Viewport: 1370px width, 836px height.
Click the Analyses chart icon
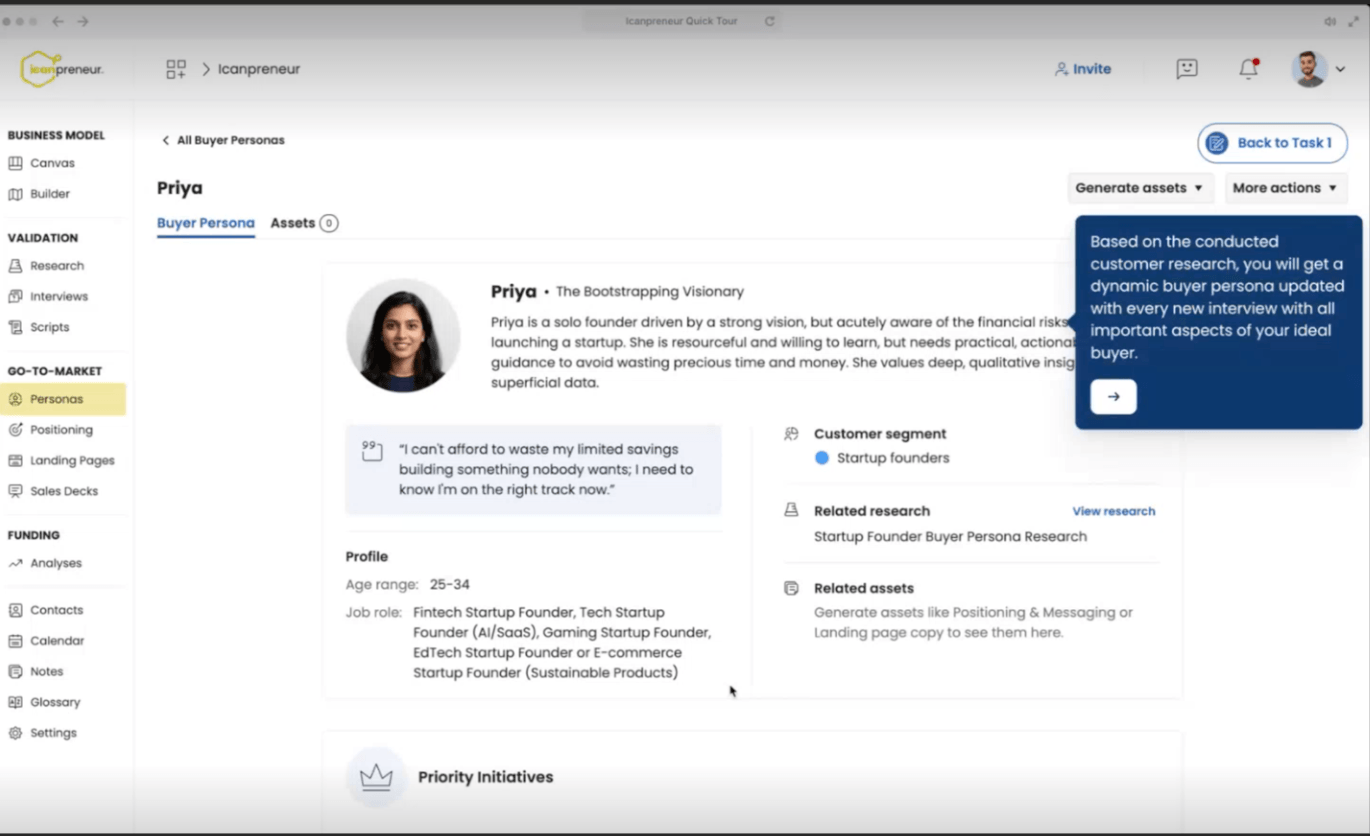15,563
